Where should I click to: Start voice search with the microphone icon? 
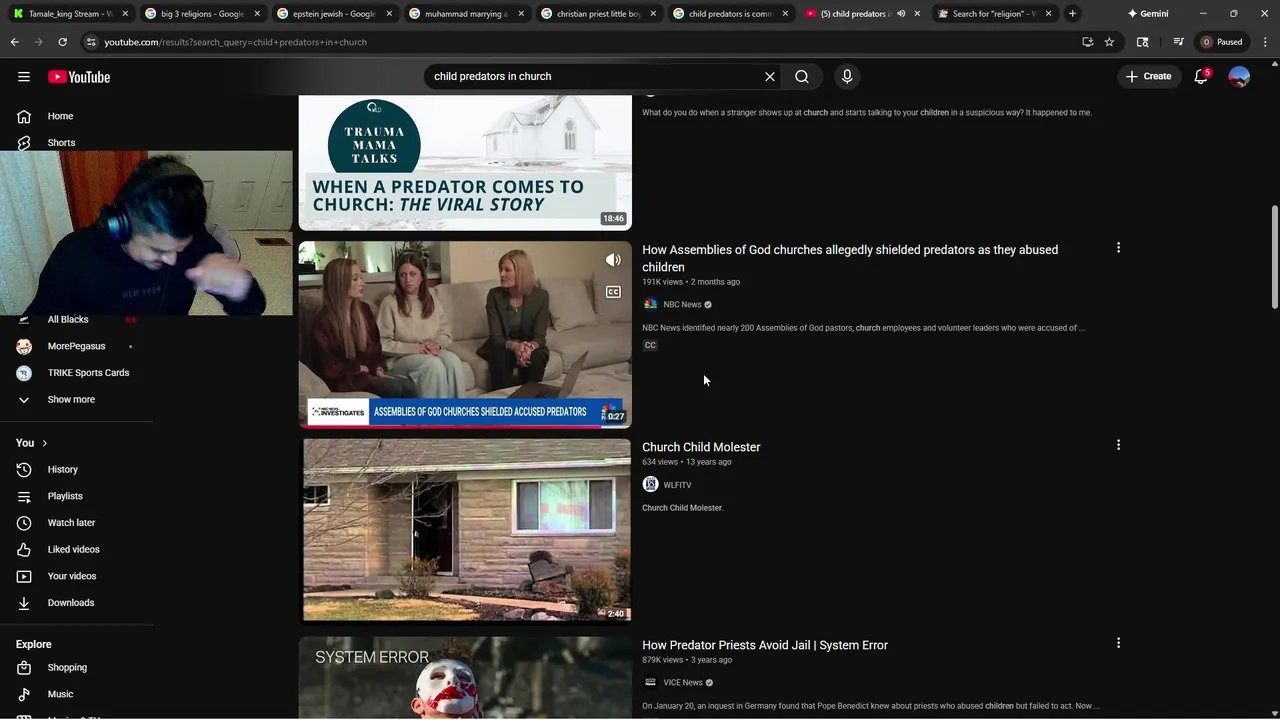pyautogui.click(x=847, y=76)
